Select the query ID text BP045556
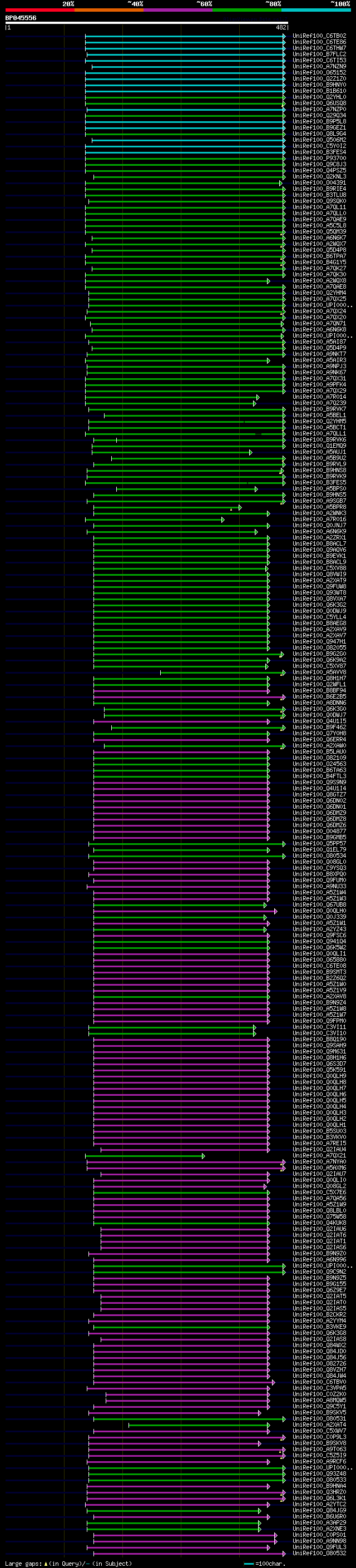 click(x=21, y=18)
